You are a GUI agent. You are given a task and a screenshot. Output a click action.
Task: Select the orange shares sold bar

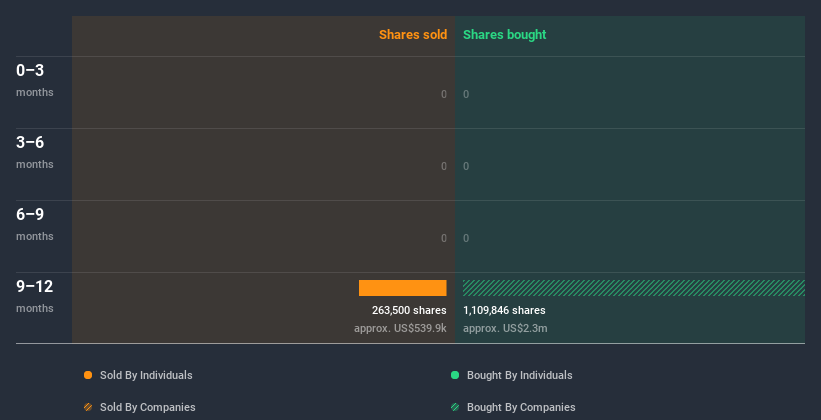click(403, 288)
